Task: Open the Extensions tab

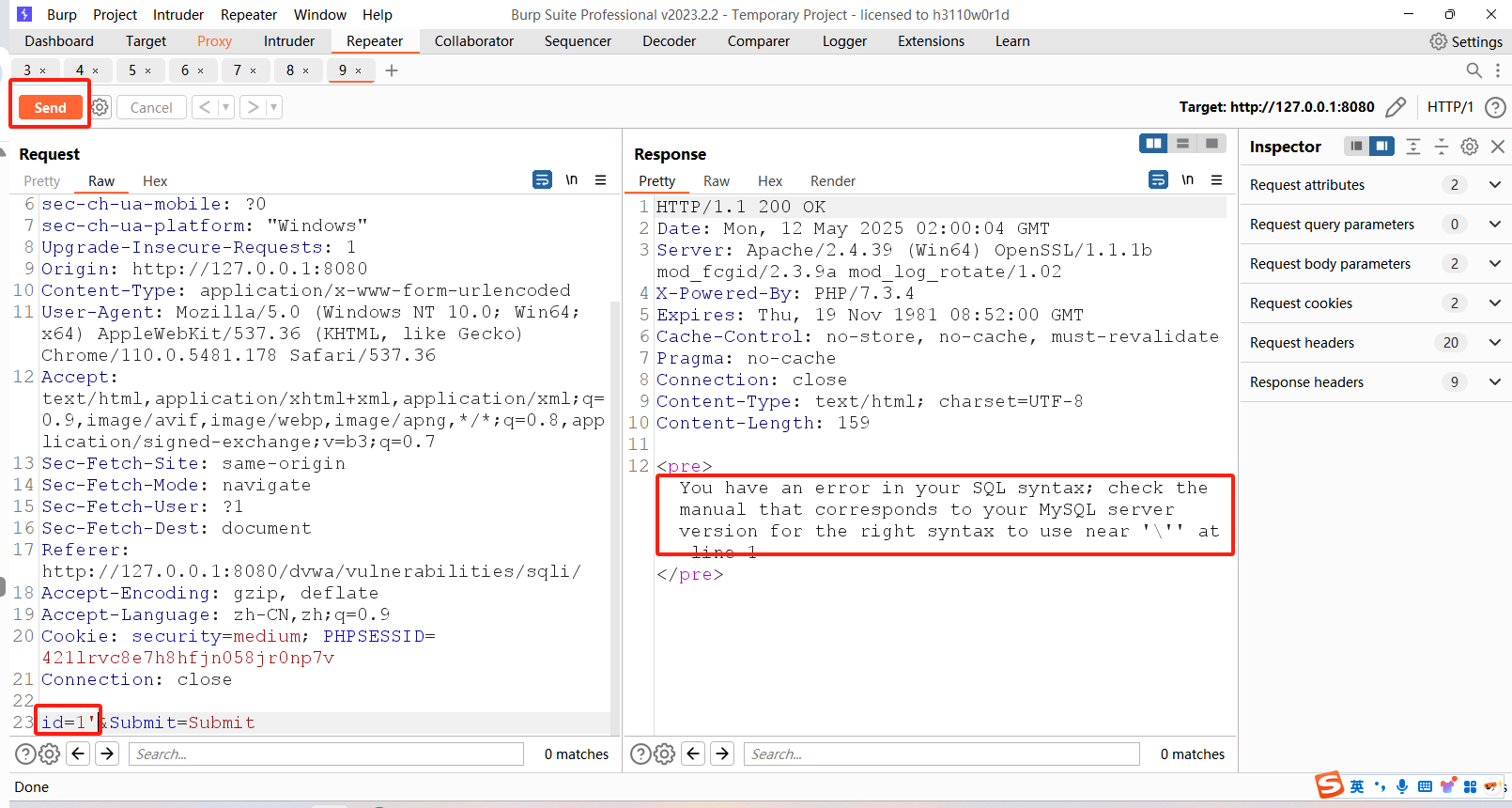Action: coord(931,41)
